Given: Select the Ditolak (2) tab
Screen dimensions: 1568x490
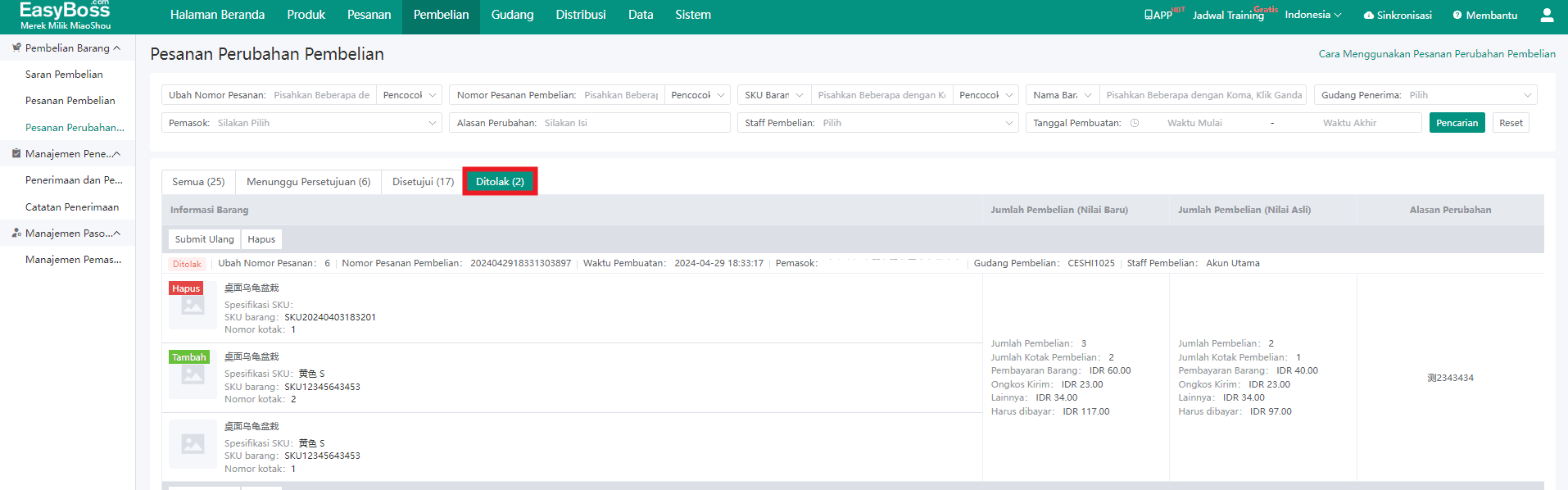Looking at the screenshot, I should point(500,182).
